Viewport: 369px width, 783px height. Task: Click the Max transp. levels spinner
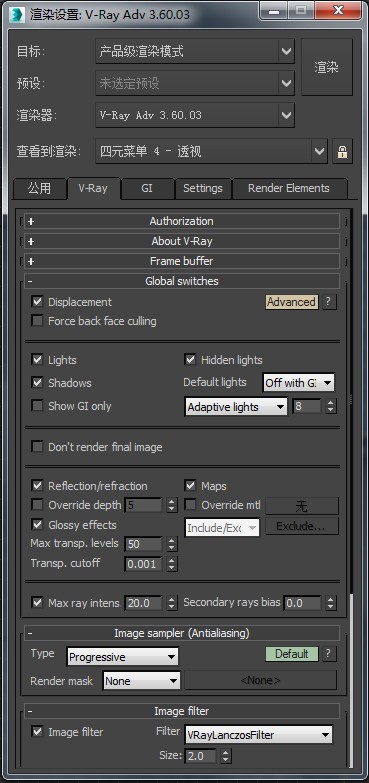pos(172,544)
